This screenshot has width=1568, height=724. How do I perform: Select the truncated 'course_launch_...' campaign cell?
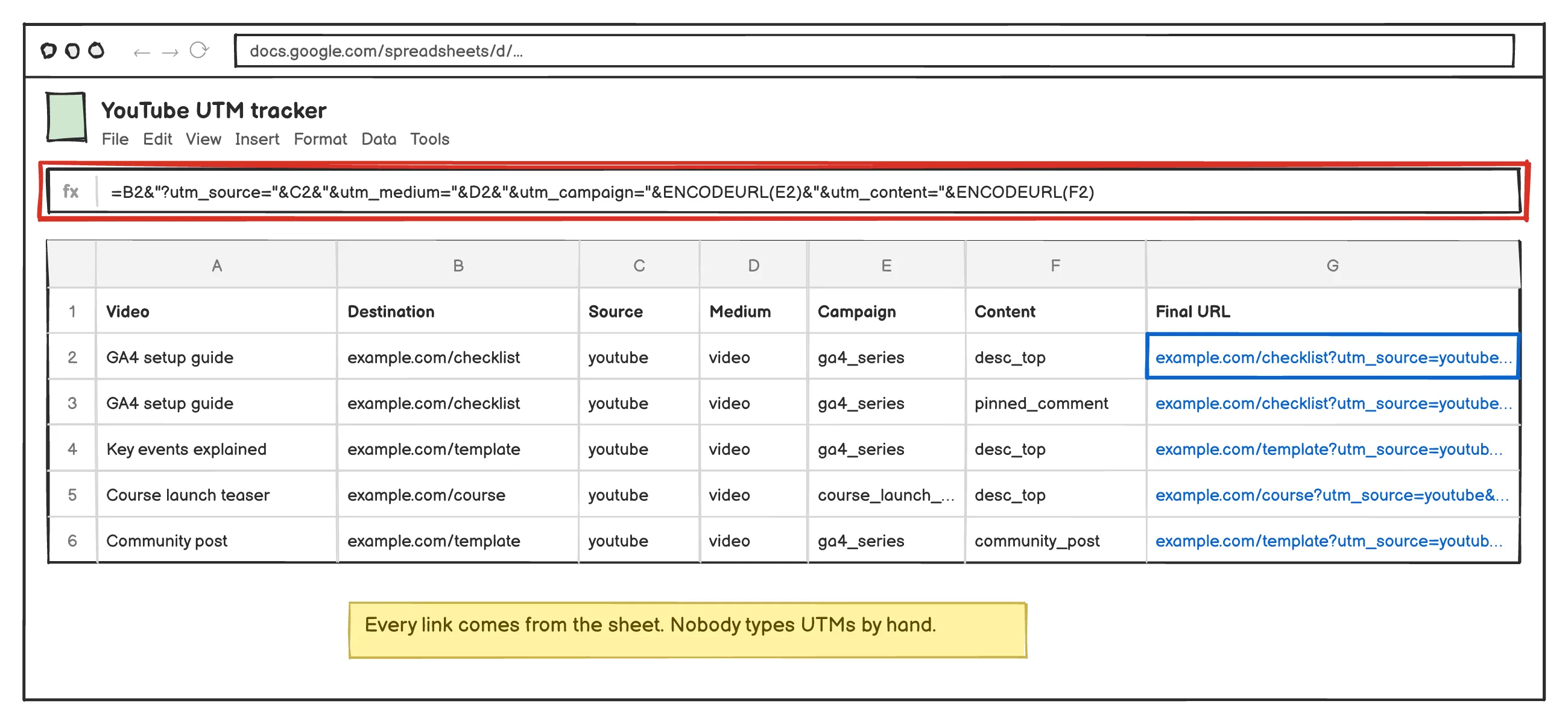click(x=887, y=495)
